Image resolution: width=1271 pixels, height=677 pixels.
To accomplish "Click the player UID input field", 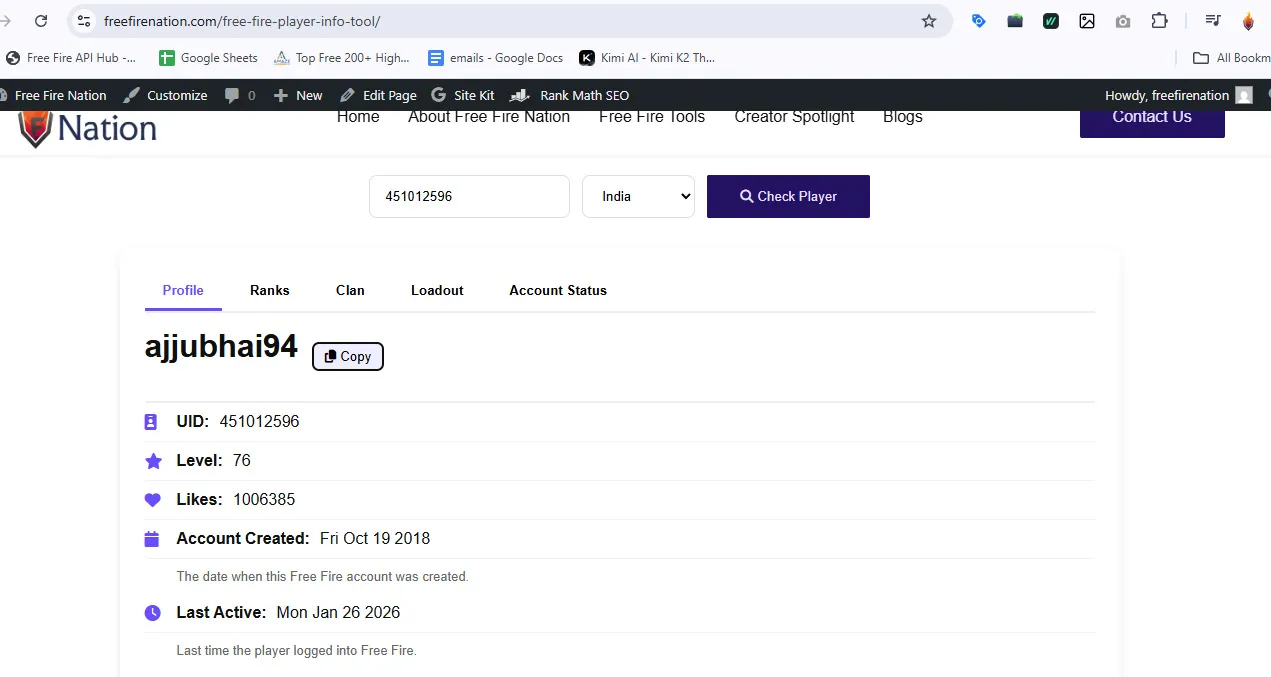I will tap(469, 196).
